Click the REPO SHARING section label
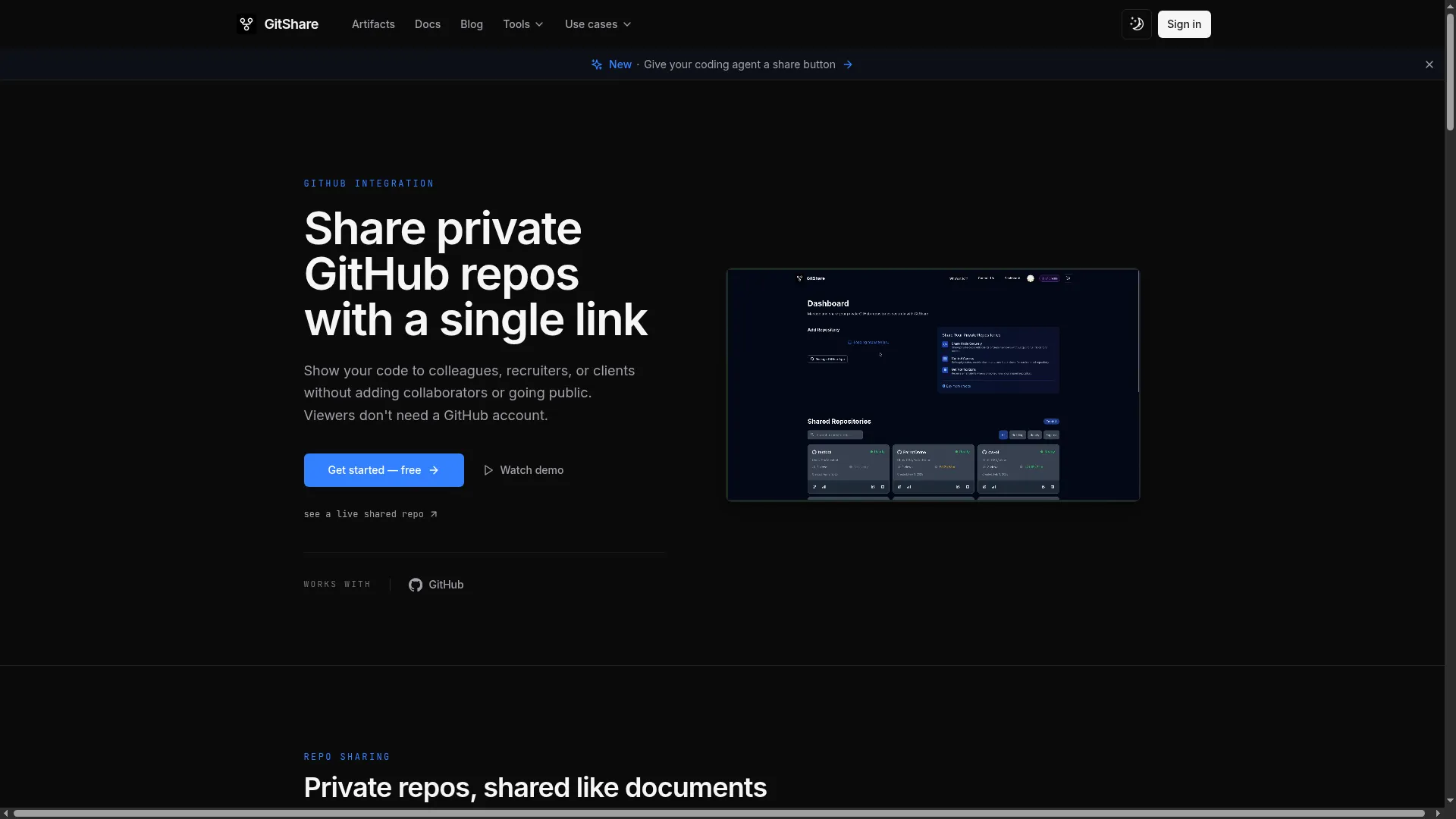 point(347,757)
